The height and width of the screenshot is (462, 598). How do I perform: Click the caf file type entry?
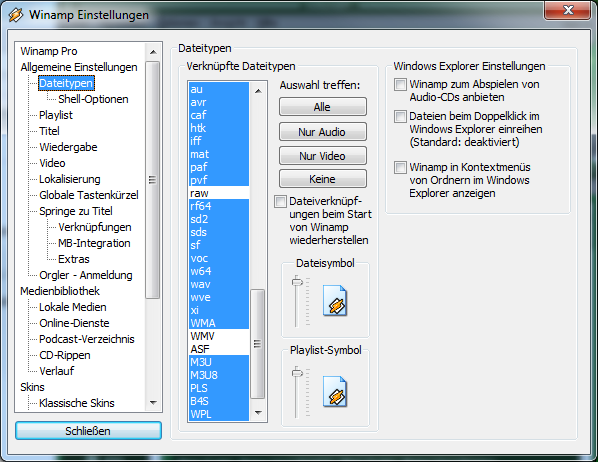(x=219, y=115)
